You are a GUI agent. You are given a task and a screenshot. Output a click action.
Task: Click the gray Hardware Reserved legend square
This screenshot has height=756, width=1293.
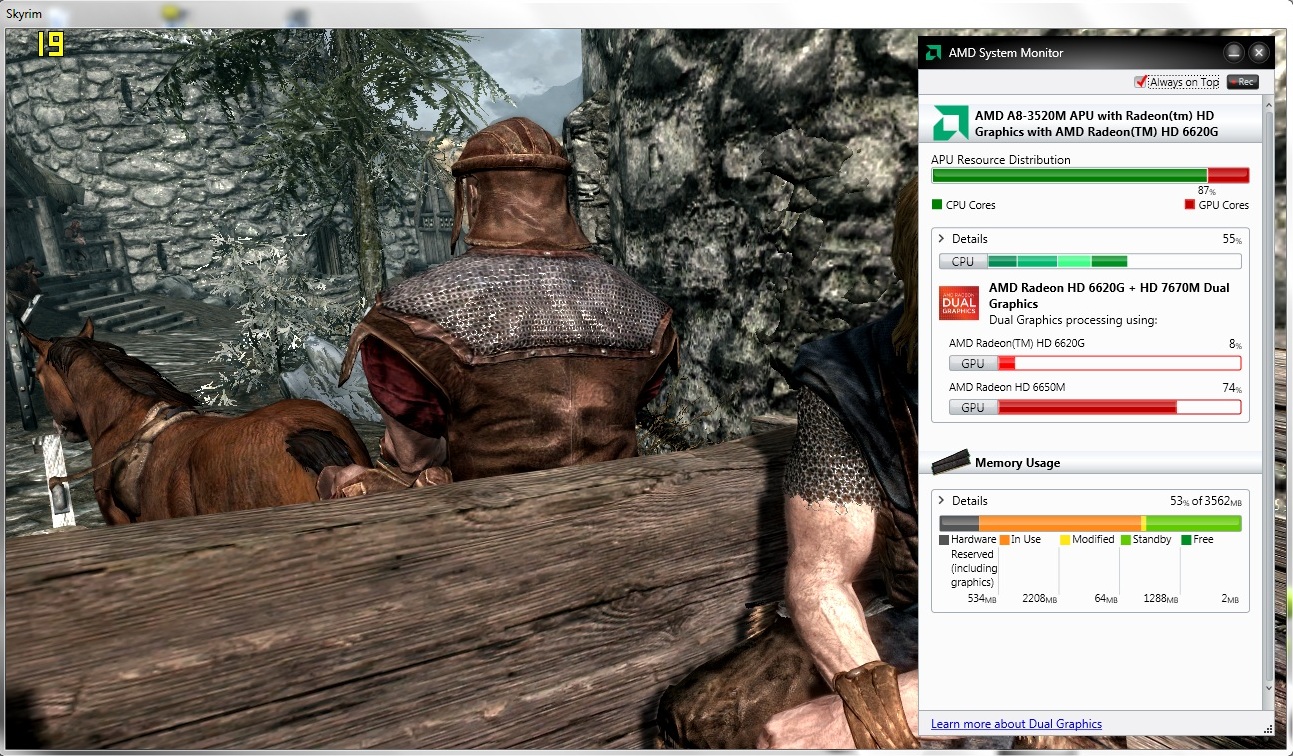click(944, 540)
